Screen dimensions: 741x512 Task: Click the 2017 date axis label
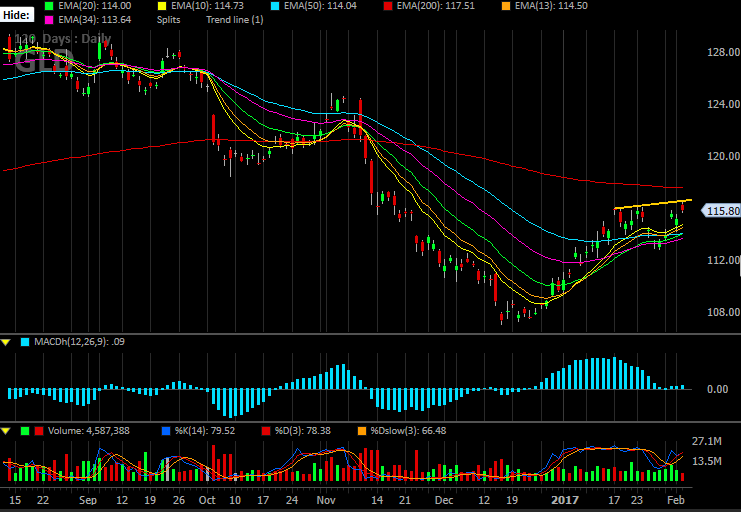pos(565,500)
